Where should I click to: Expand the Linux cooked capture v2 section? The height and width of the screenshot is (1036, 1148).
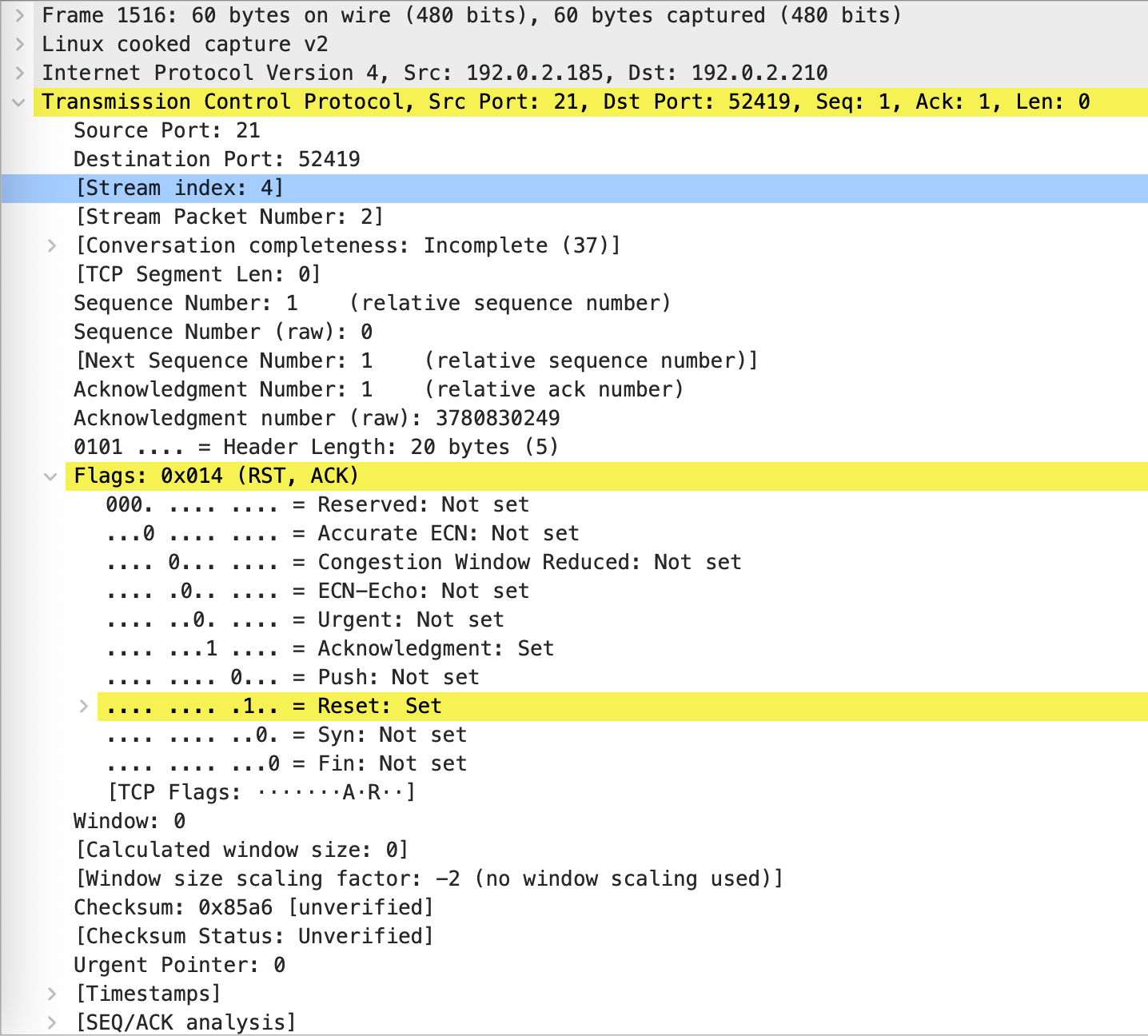click(x=19, y=44)
